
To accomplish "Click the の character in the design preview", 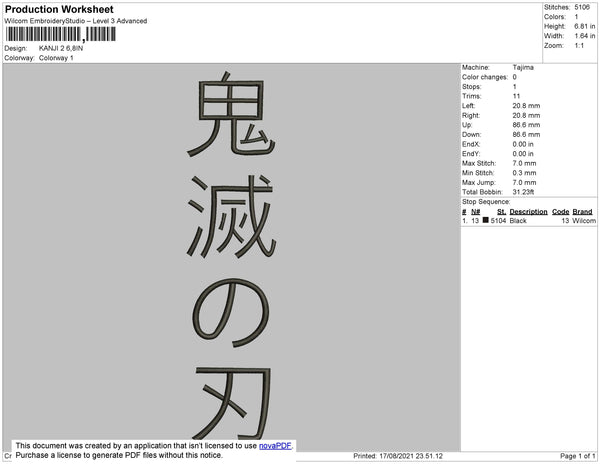I will coord(231,313).
